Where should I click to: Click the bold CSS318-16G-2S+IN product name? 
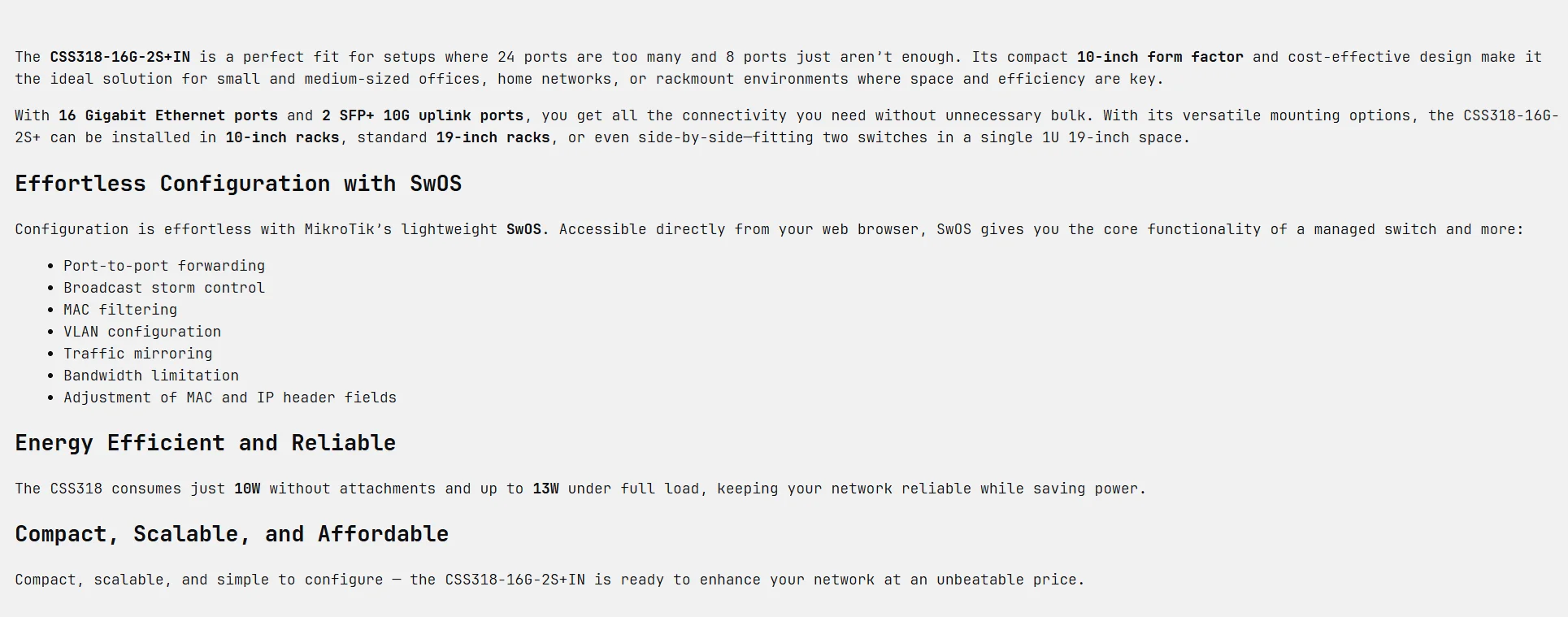[x=120, y=57]
